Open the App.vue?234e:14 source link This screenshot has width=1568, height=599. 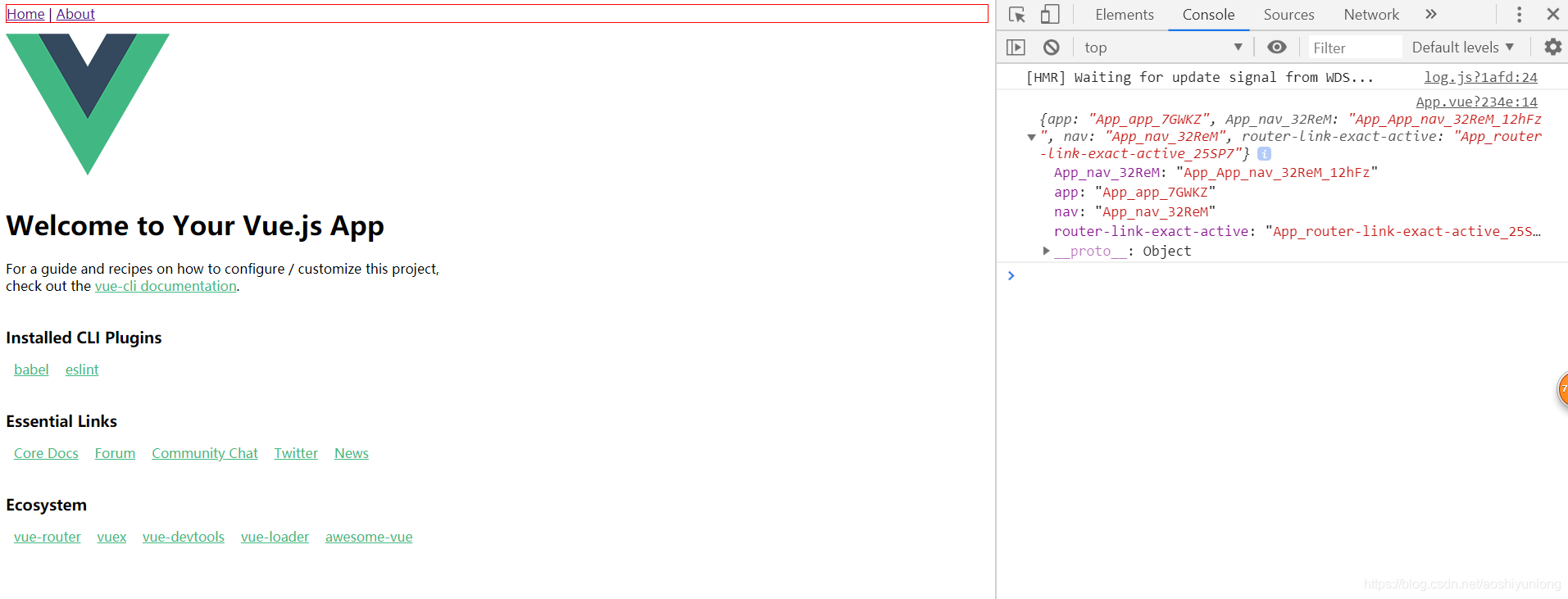[1476, 102]
